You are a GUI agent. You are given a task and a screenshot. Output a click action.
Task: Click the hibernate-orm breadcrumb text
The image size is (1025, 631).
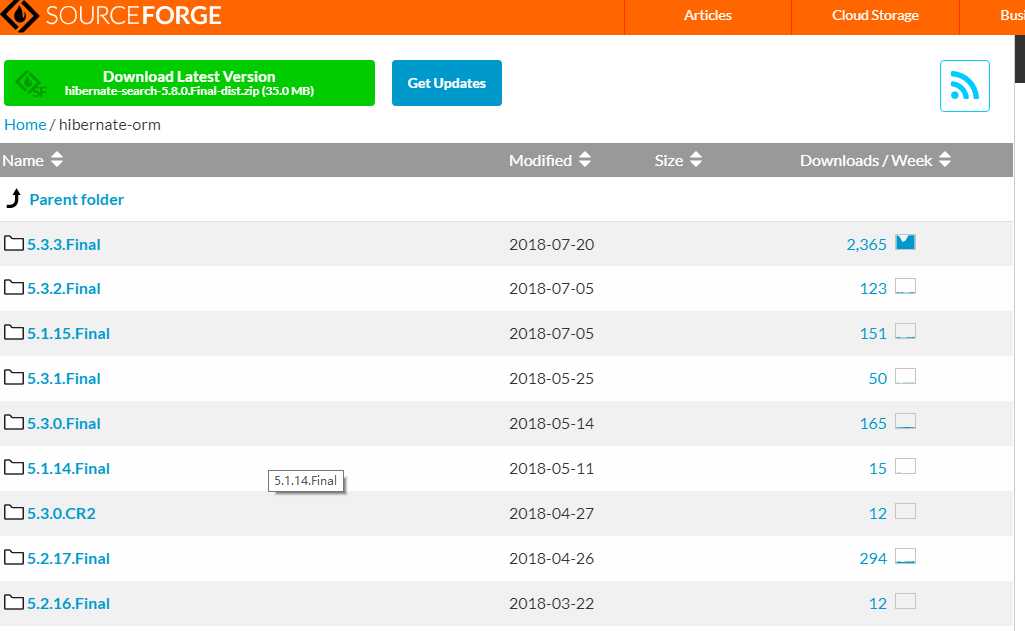point(110,125)
